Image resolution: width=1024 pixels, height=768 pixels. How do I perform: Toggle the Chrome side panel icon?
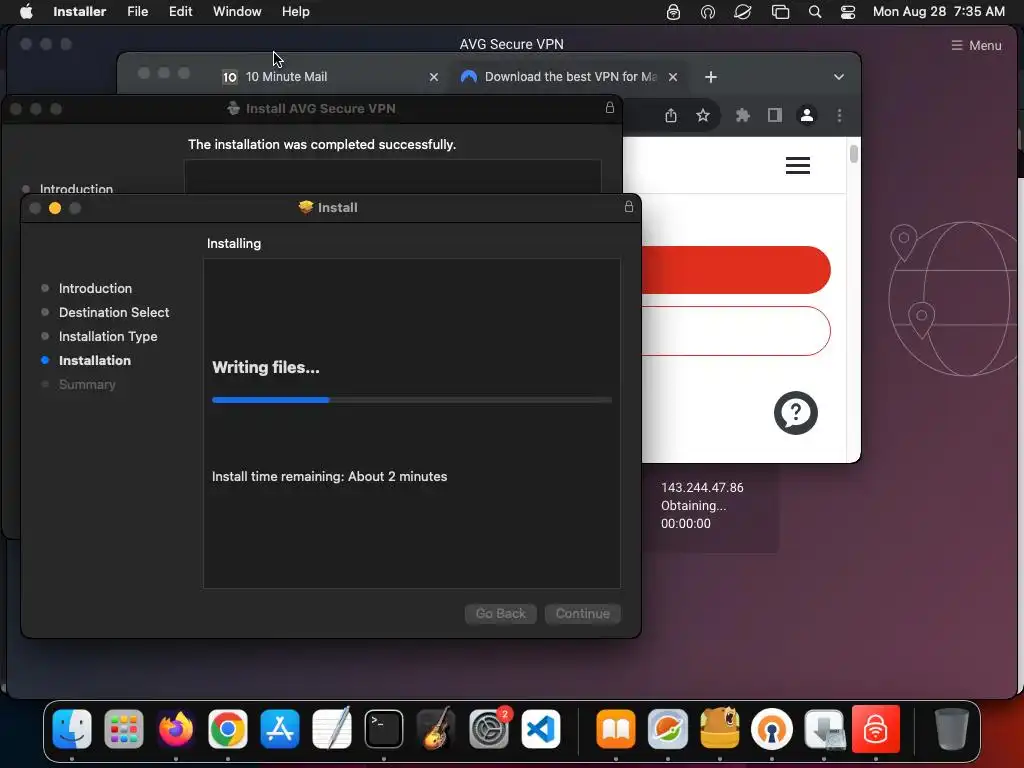point(775,116)
